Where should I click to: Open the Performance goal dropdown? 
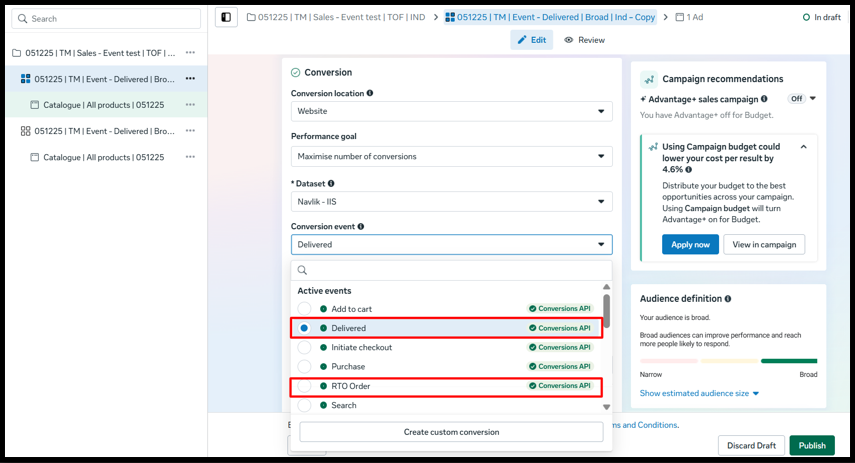[451, 156]
